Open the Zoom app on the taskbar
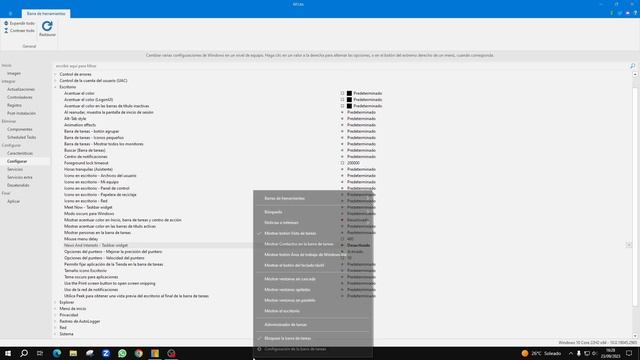 pos(106,353)
